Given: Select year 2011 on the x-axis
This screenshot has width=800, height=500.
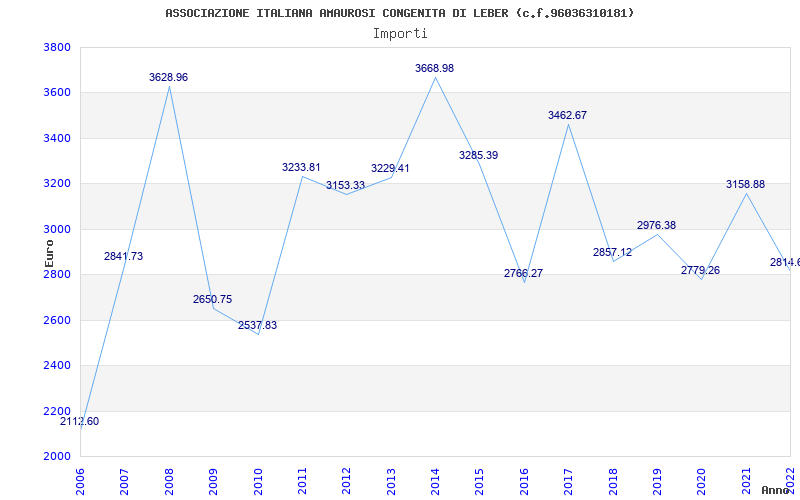Looking at the screenshot, I should tap(302, 481).
